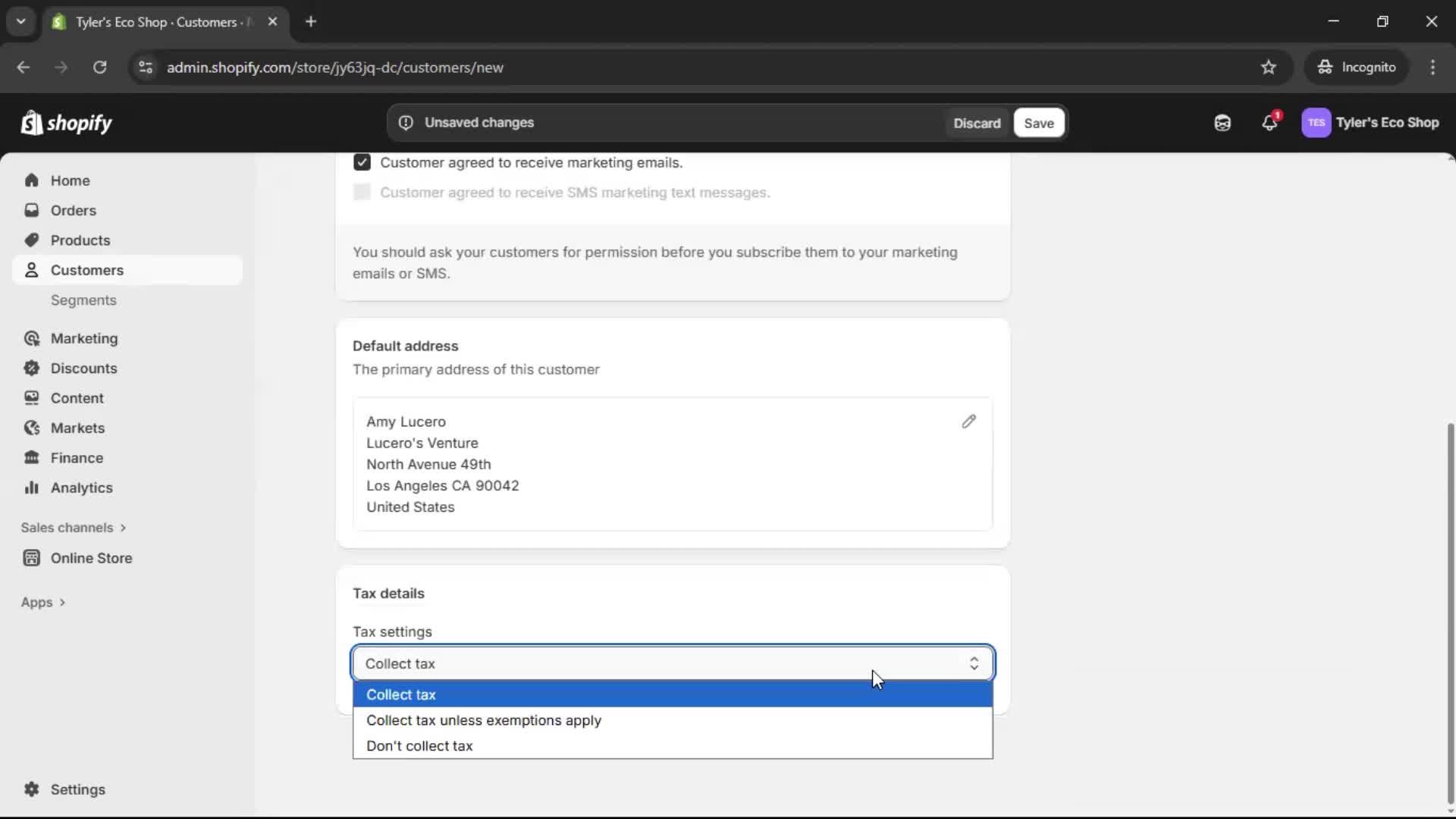Open the Tax settings dropdown
1456x819 pixels.
pyautogui.click(x=670, y=663)
